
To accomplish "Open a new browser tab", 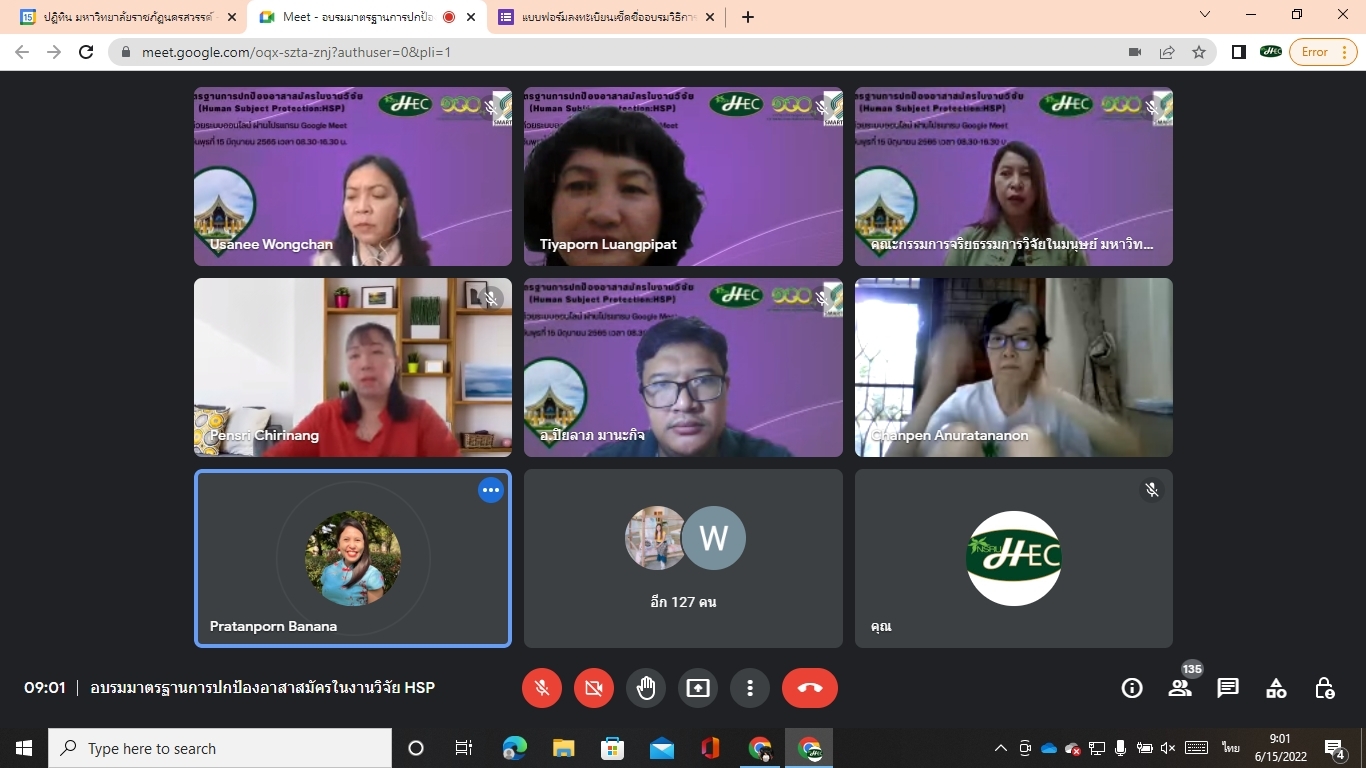I will click(748, 17).
